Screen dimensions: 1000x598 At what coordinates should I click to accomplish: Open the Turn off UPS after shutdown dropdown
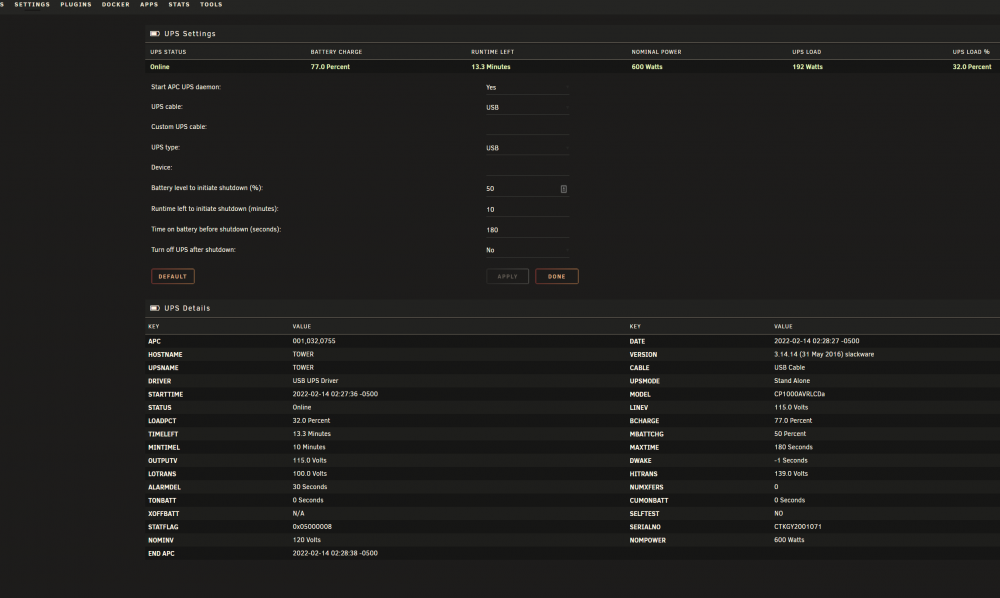(527, 250)
